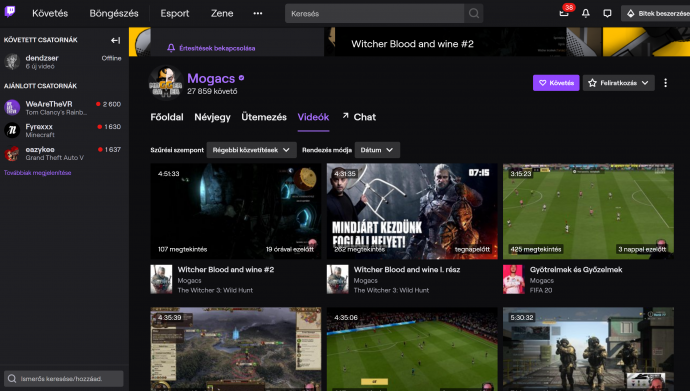This screenshot has height=391, width=690.
Task: Open the 3:15:23 FIFA match thumbnail
Action: pos(588,211)
